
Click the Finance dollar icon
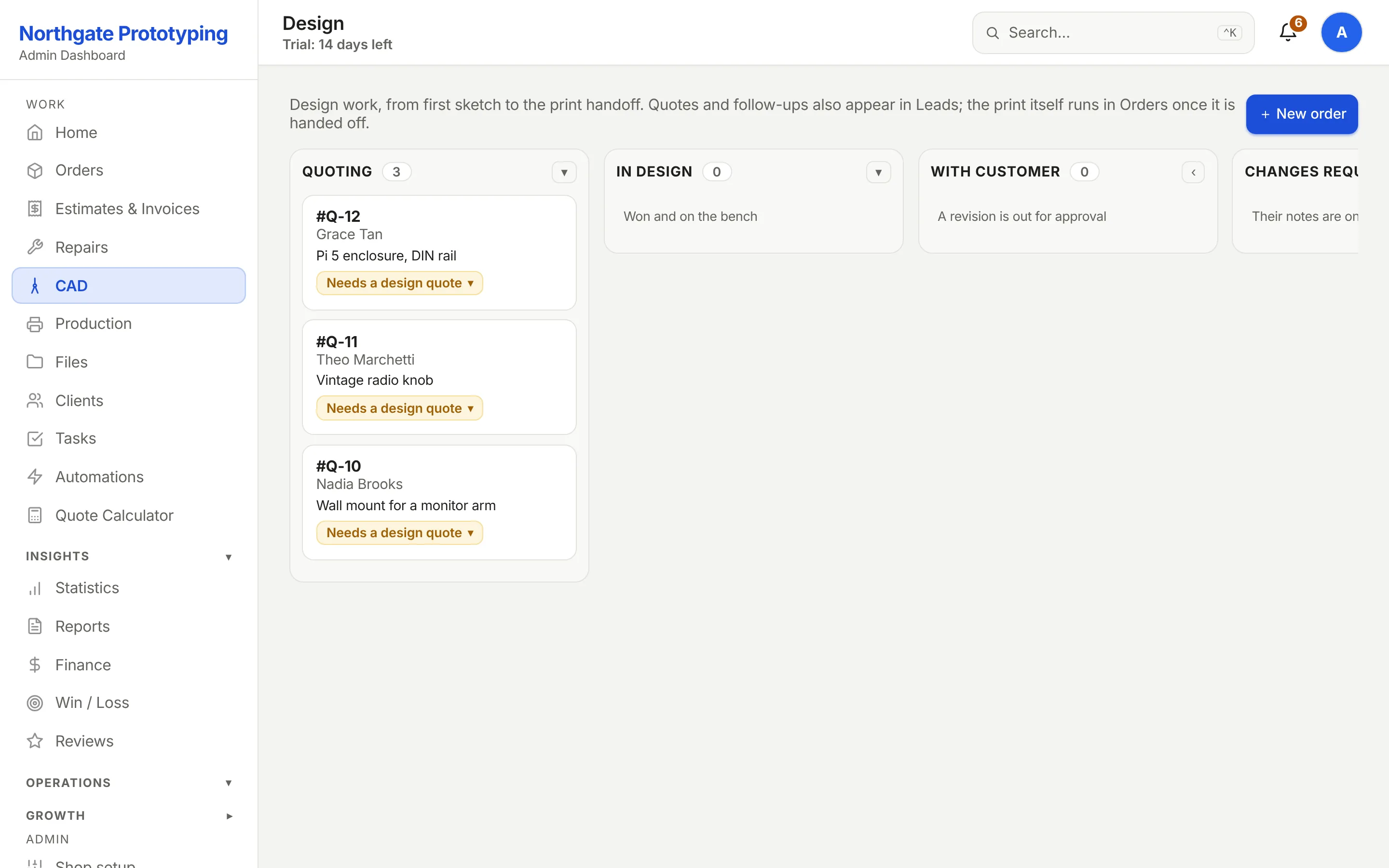tap(35, 665)
